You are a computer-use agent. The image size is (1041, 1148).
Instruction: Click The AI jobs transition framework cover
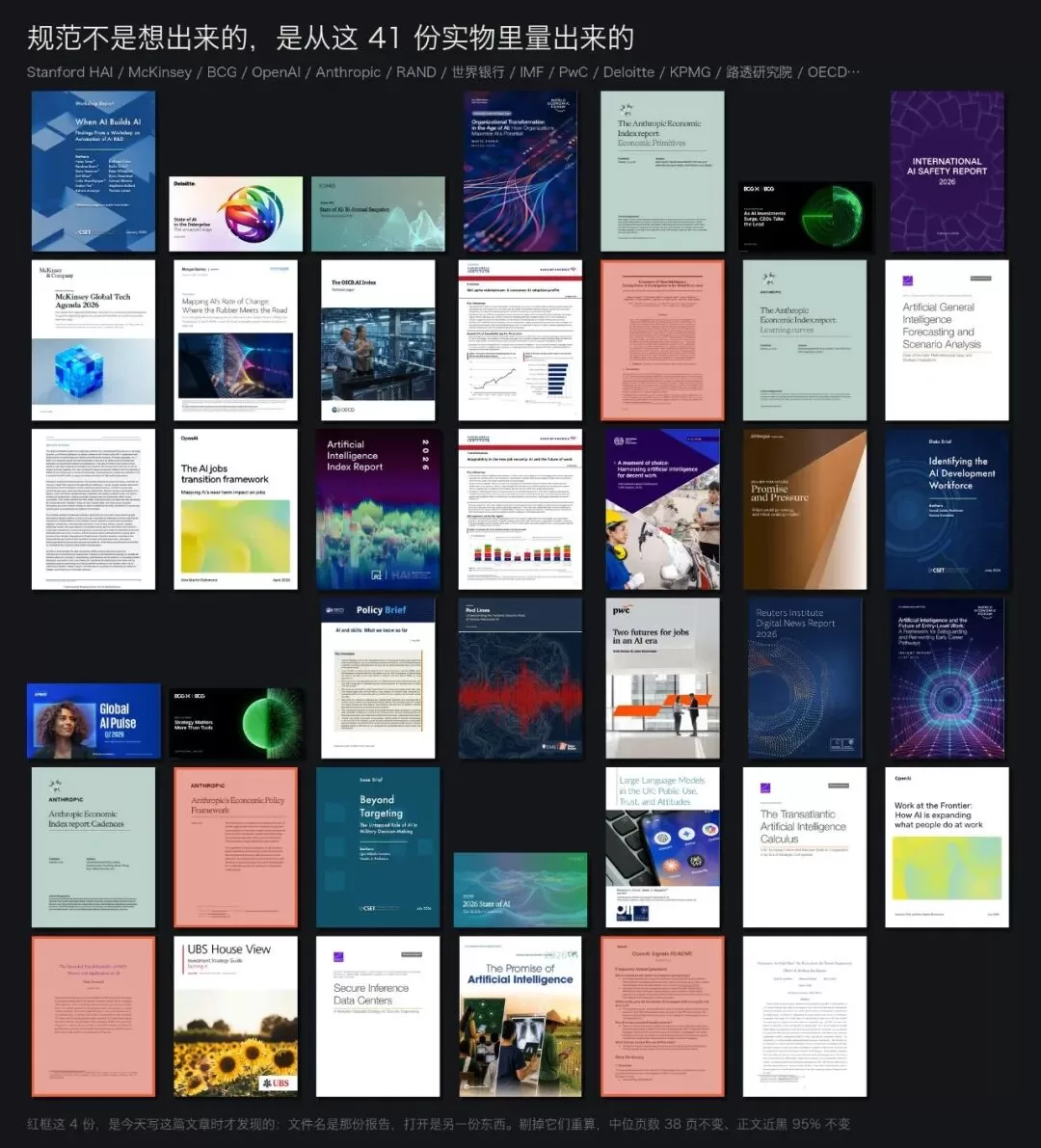pyautogui.click(x=236, y=510)
